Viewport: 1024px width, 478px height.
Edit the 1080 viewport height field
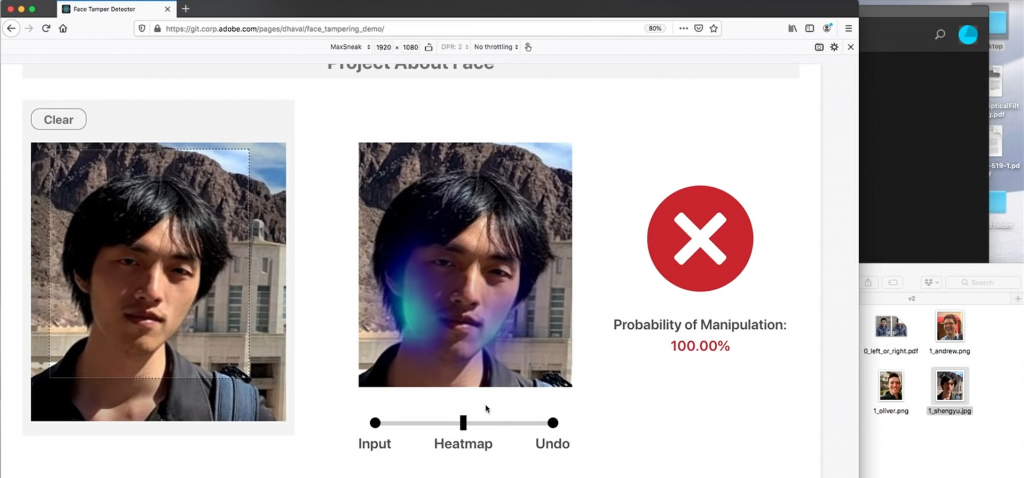[x=410, y=47]
